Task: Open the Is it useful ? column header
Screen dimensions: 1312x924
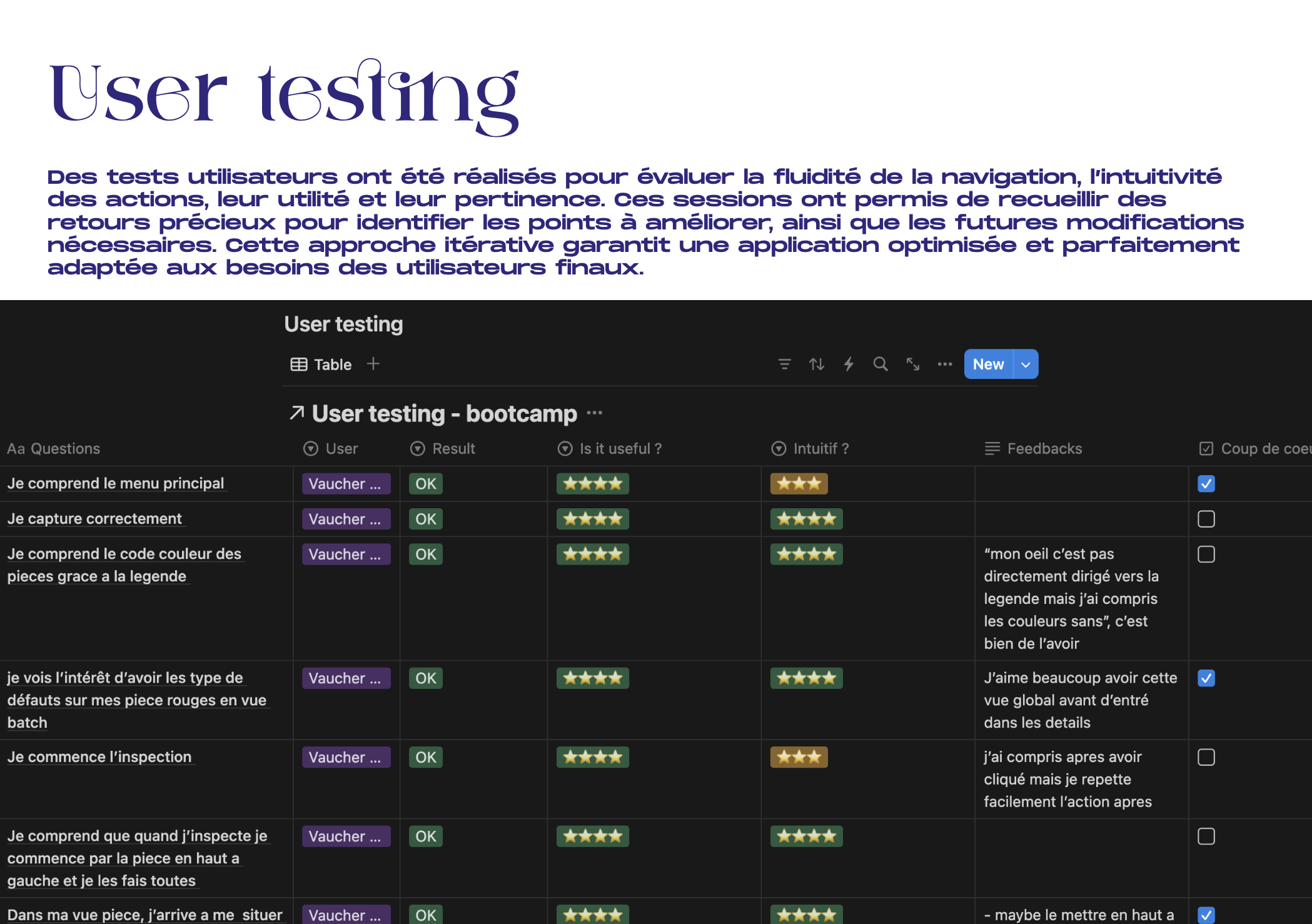Action: click(x=610, y=449)
